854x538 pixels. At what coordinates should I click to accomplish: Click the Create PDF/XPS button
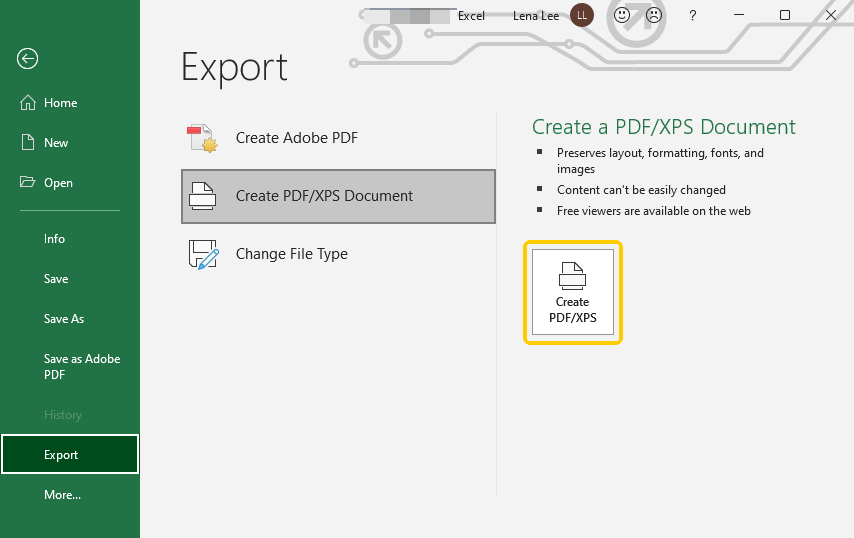573,292
